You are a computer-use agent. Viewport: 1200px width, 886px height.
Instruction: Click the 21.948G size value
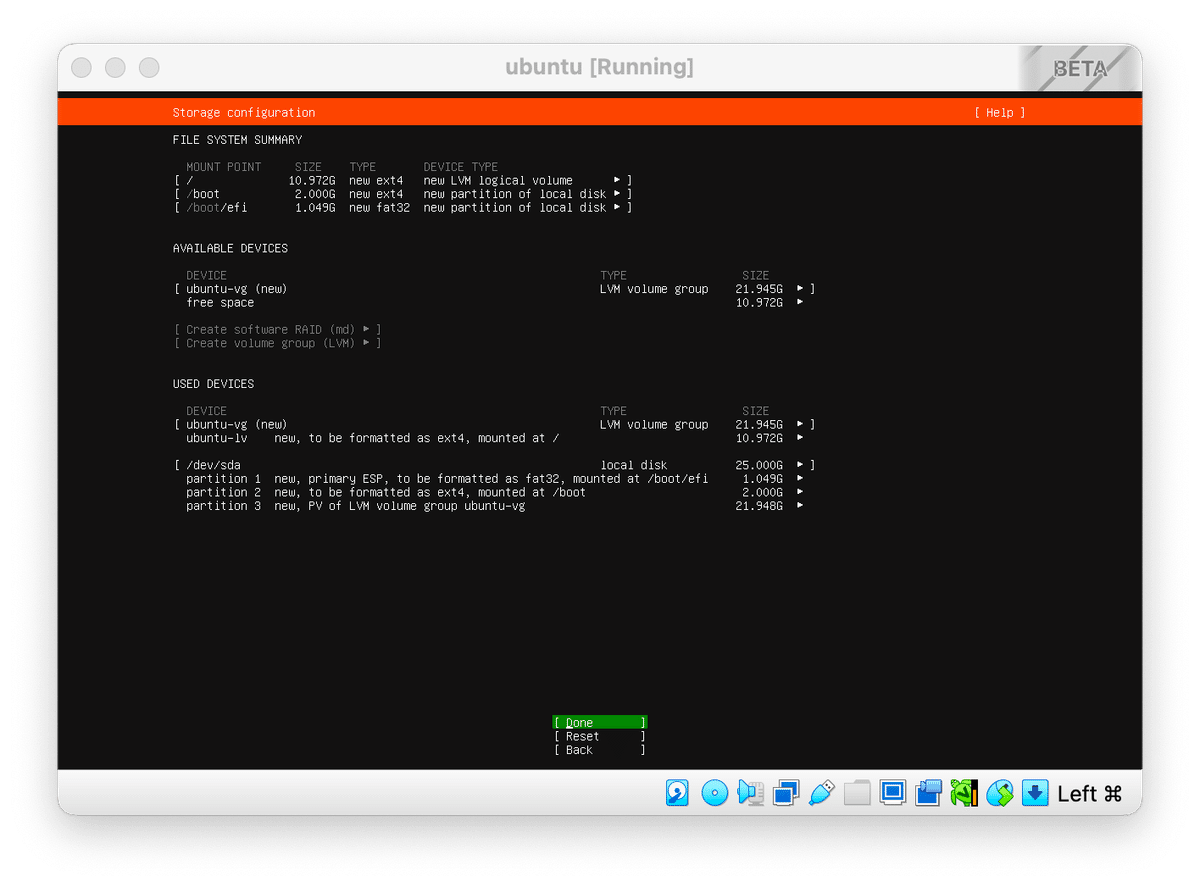click(759, 506)
